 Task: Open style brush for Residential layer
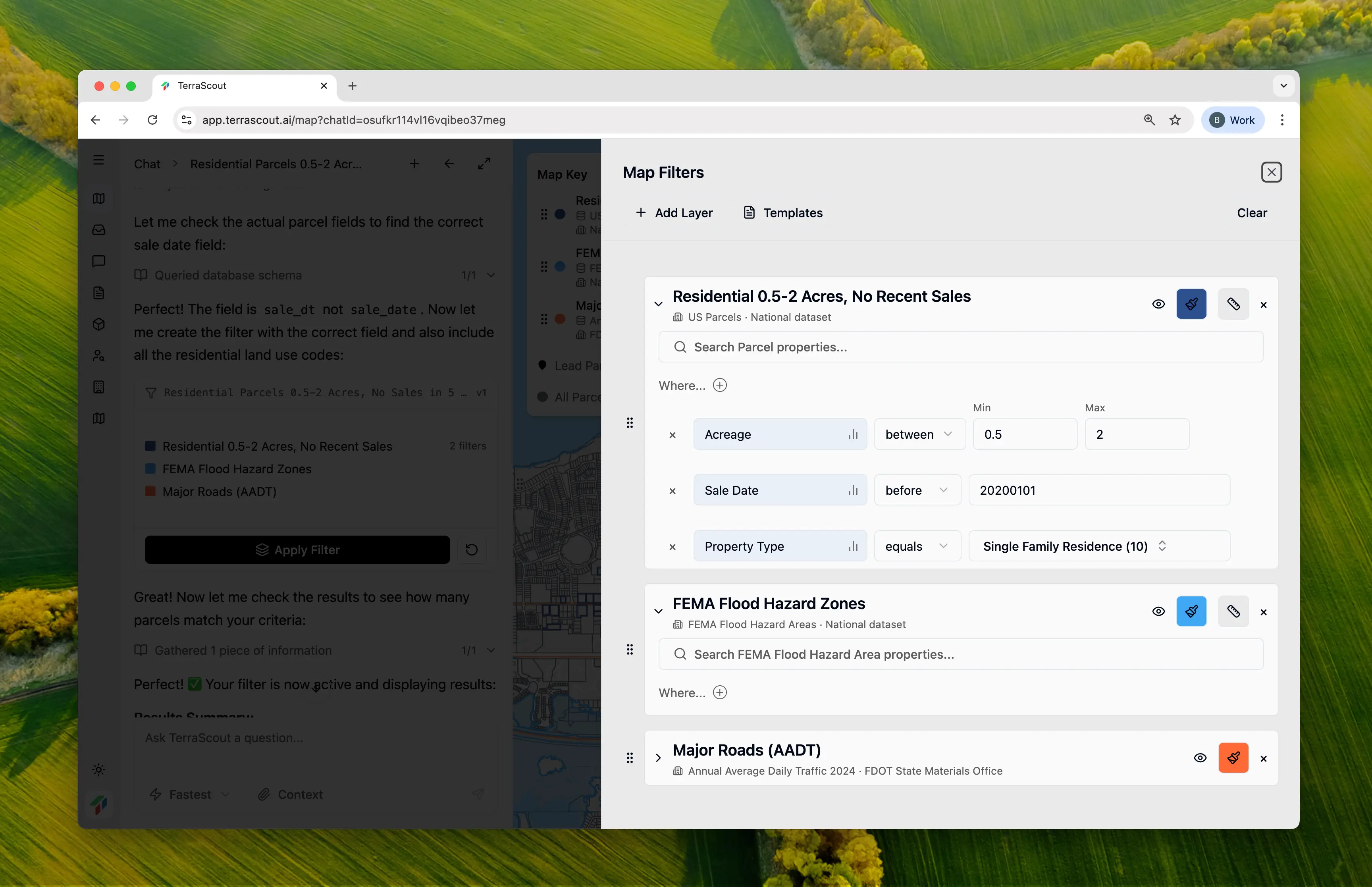[x=1191, y=304]
